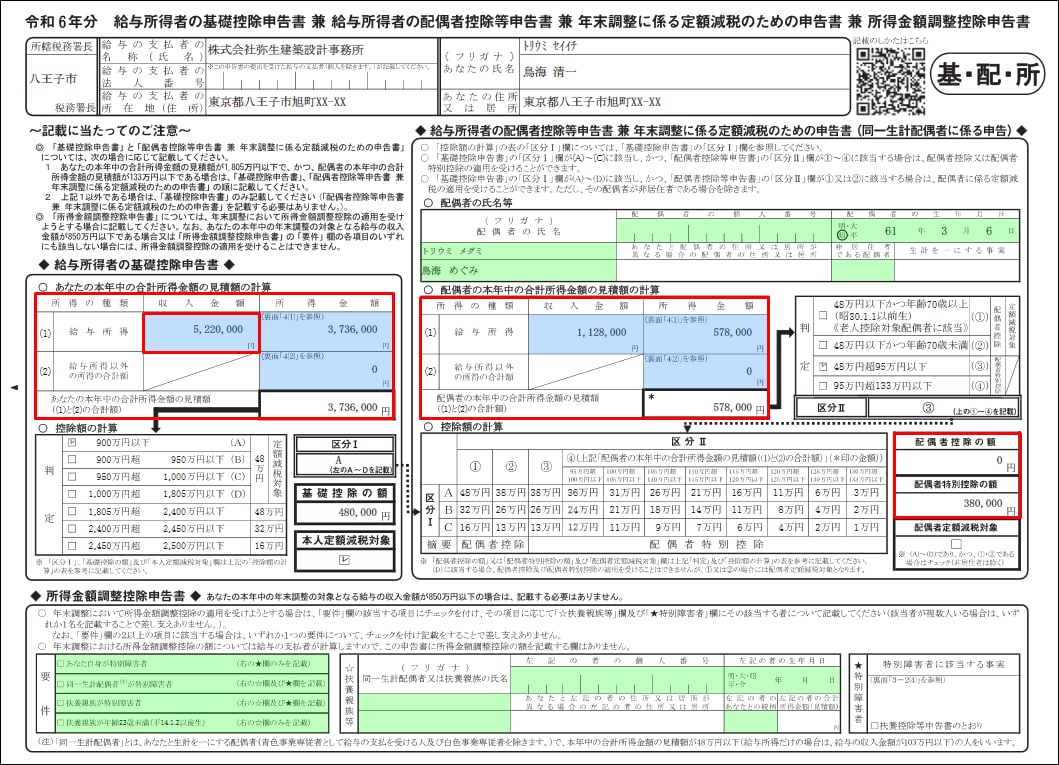Click the name field 鳥海 清一
The height and width of the screenshot is (765, 1059).
tap(683, 72)
